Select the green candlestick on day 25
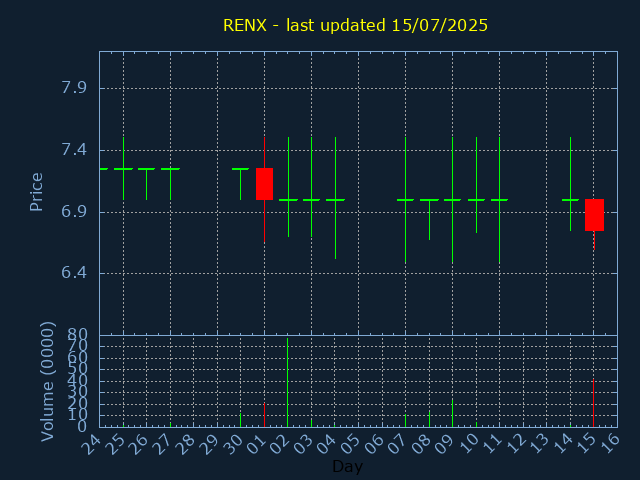 click(x=123, y=169)
